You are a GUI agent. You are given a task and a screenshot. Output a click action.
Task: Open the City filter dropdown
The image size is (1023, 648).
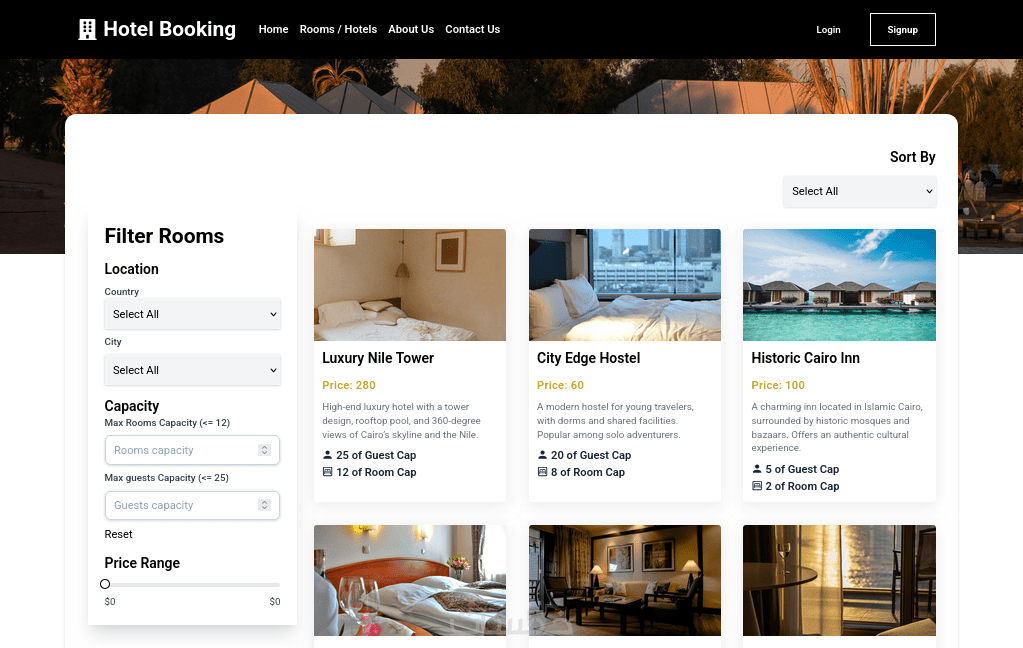[192, 370]
